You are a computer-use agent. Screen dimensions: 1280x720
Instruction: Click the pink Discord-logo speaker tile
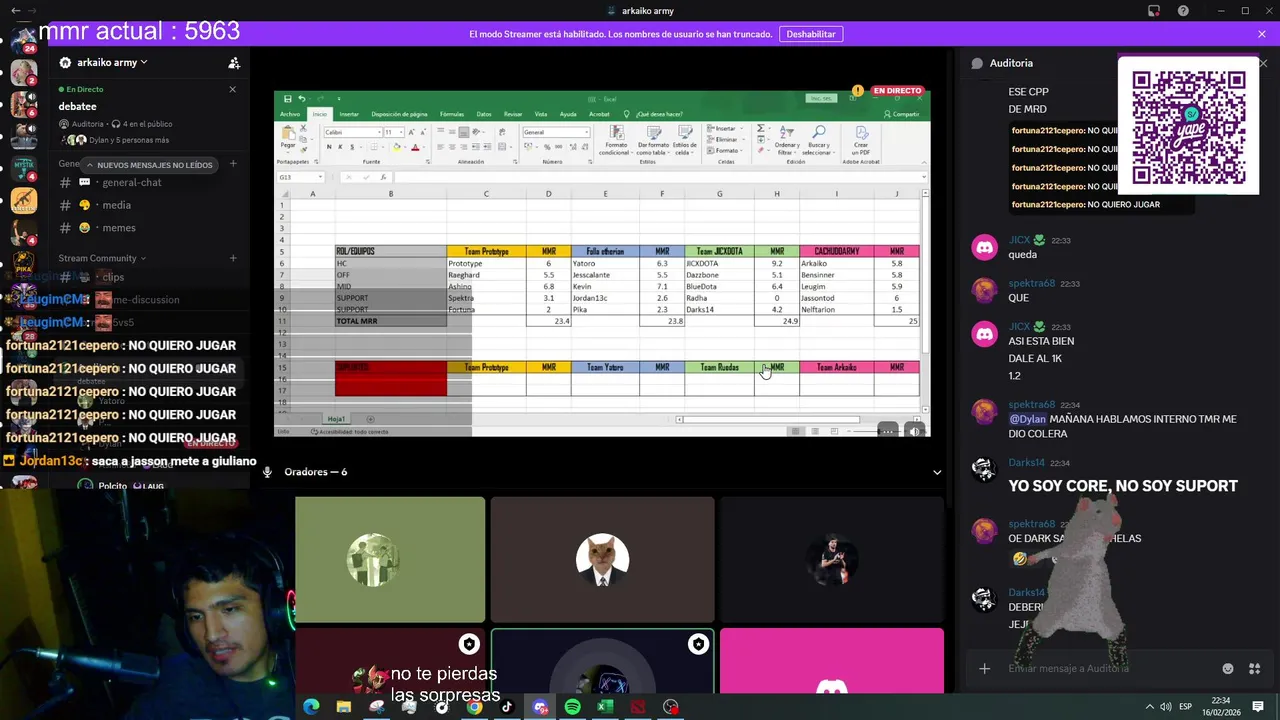pos(832,660)
